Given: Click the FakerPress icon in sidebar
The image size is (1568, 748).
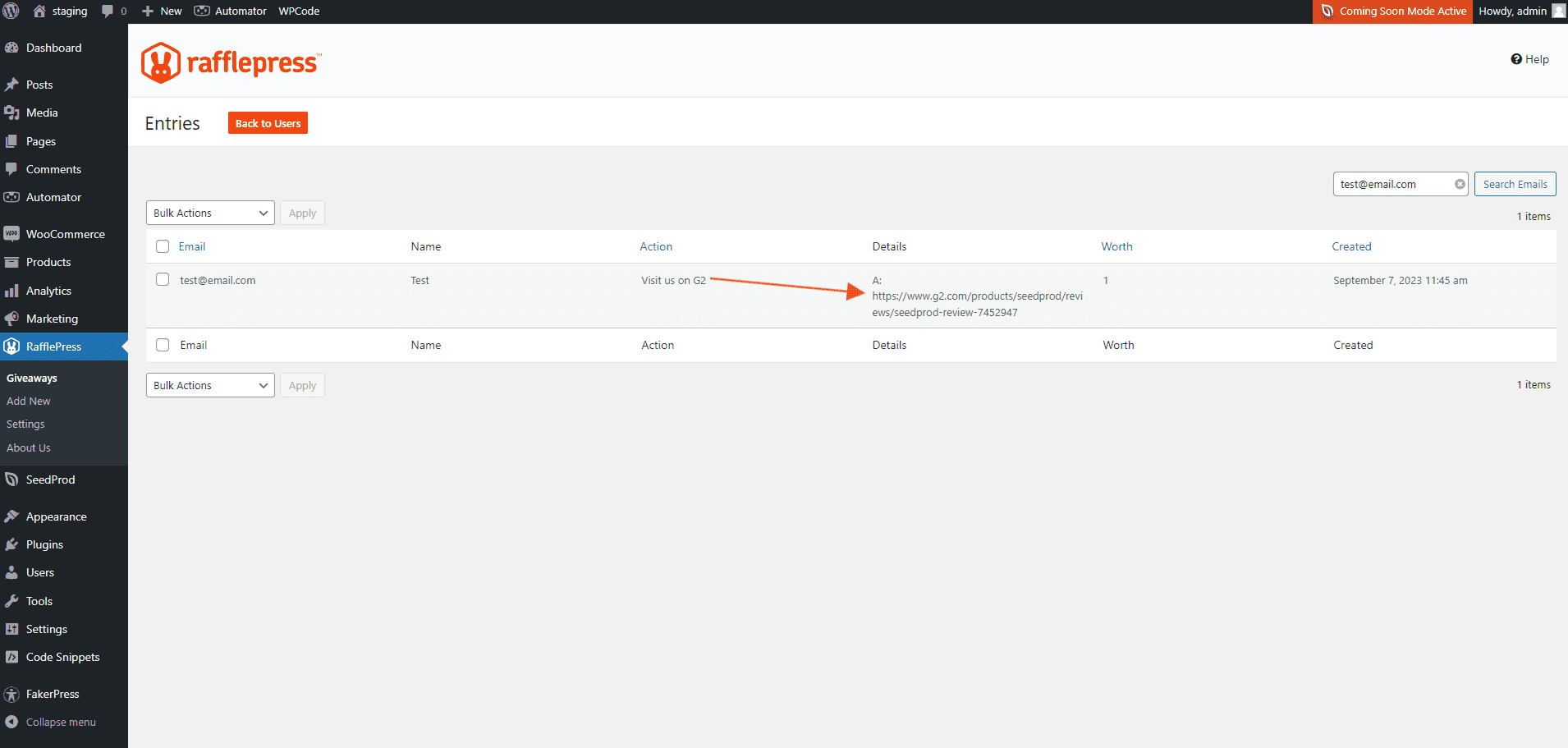Looking at the screenshot, I should coord(11,694).
